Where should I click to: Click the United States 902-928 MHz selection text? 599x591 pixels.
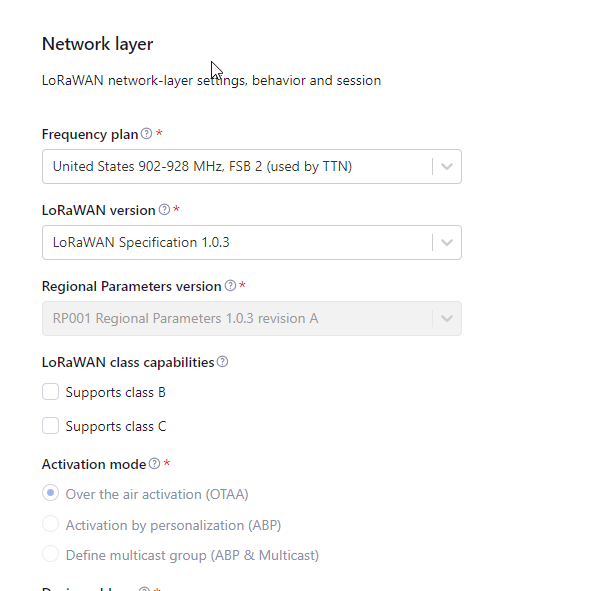pyautogui.click(x=202, y=167)
